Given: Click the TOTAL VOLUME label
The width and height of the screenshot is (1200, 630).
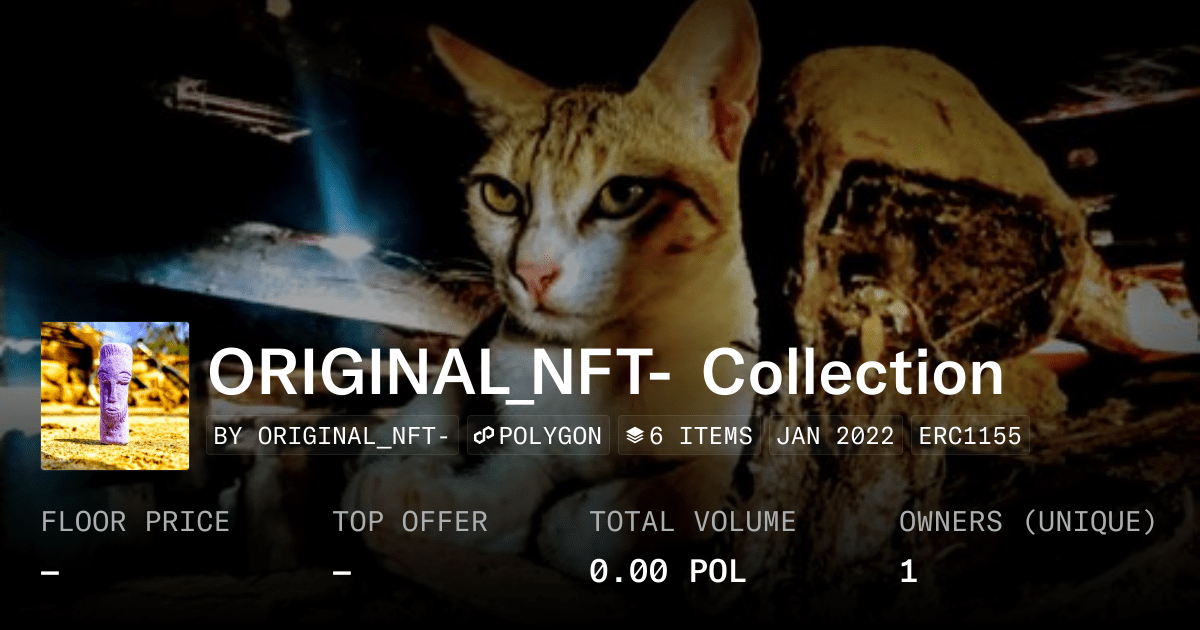Looking at the screenshot, I should (x=692, y=522).
